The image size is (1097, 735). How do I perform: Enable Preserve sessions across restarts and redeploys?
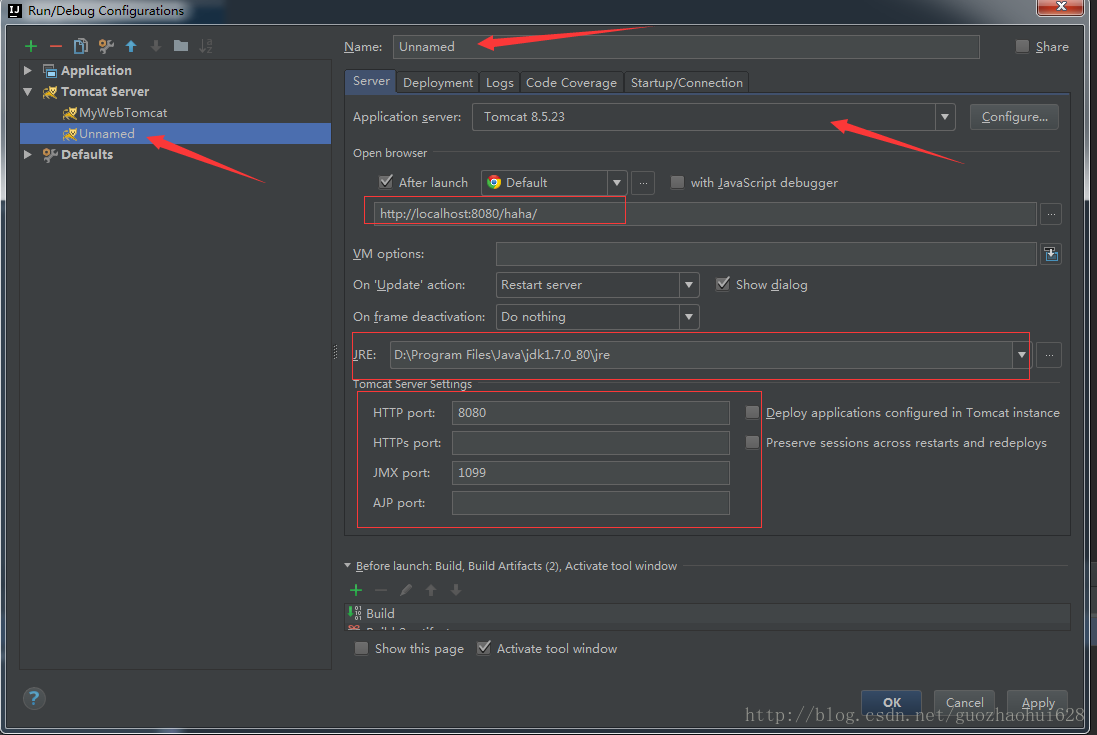[x=752, y=443]
